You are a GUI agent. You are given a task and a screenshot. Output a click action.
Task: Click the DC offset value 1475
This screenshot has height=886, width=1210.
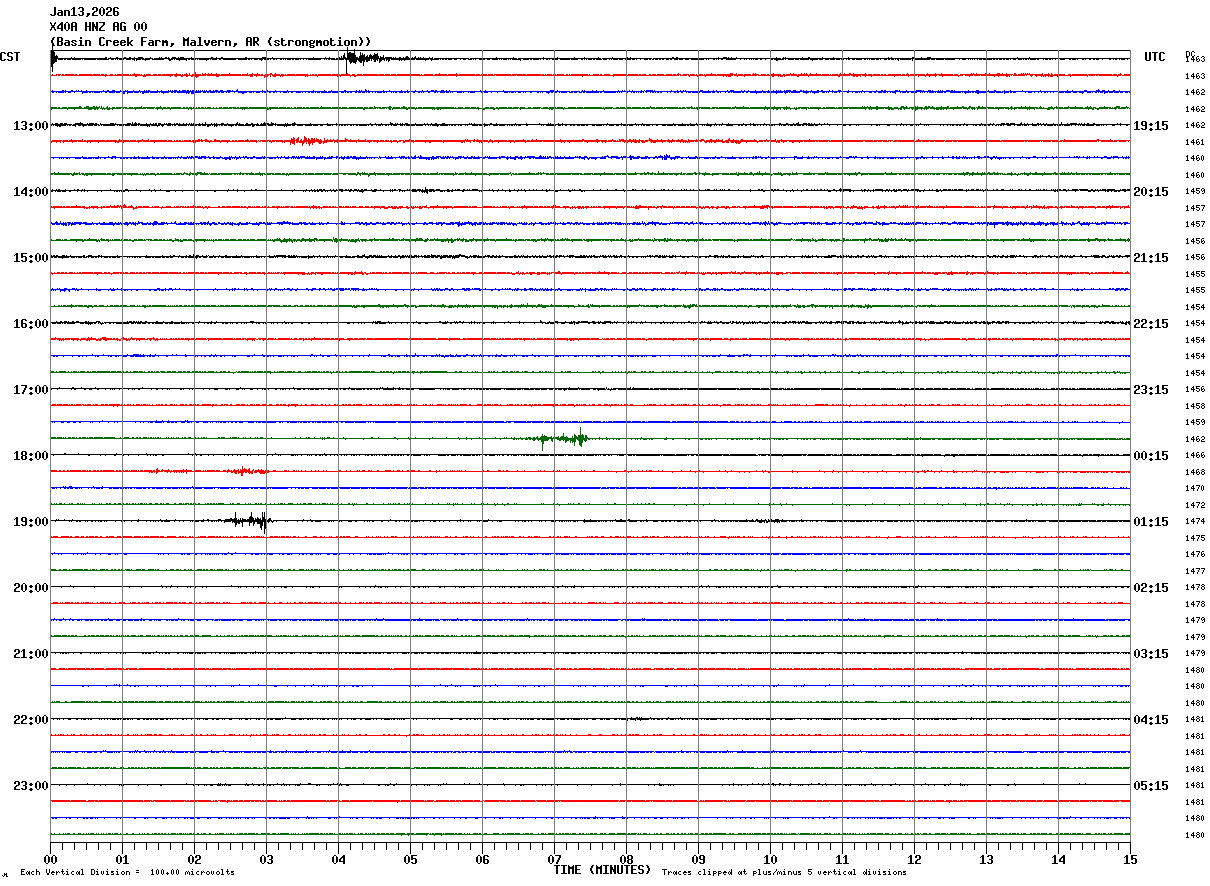1194,538
